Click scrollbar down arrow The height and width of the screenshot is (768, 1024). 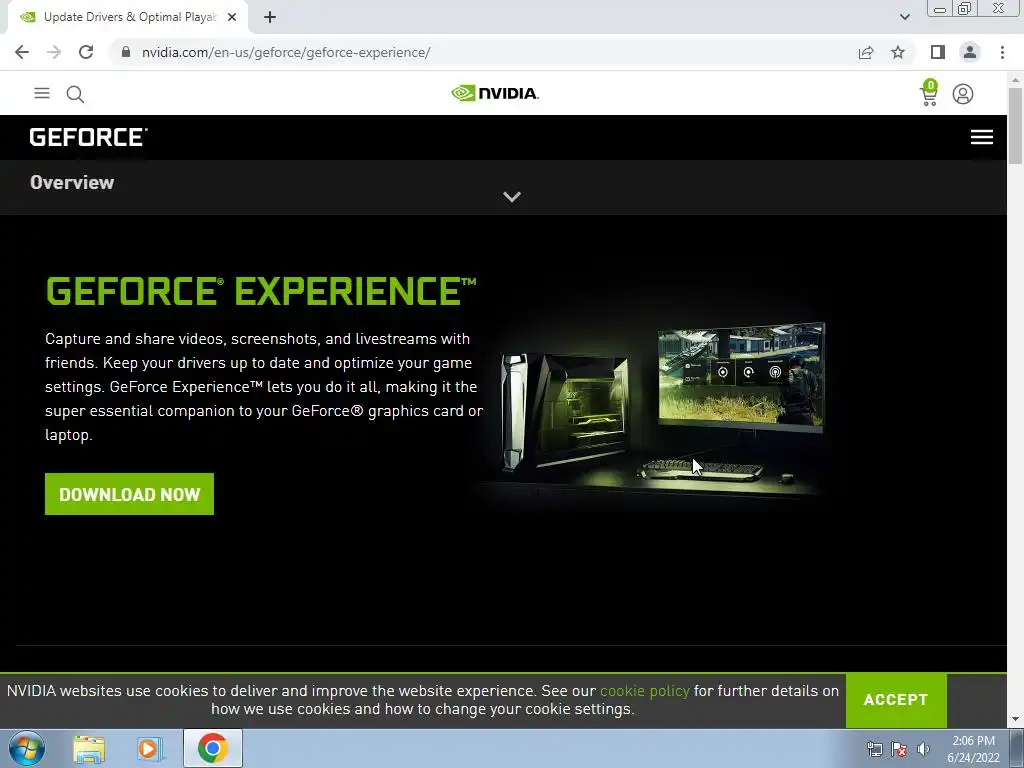(1016, 720)
